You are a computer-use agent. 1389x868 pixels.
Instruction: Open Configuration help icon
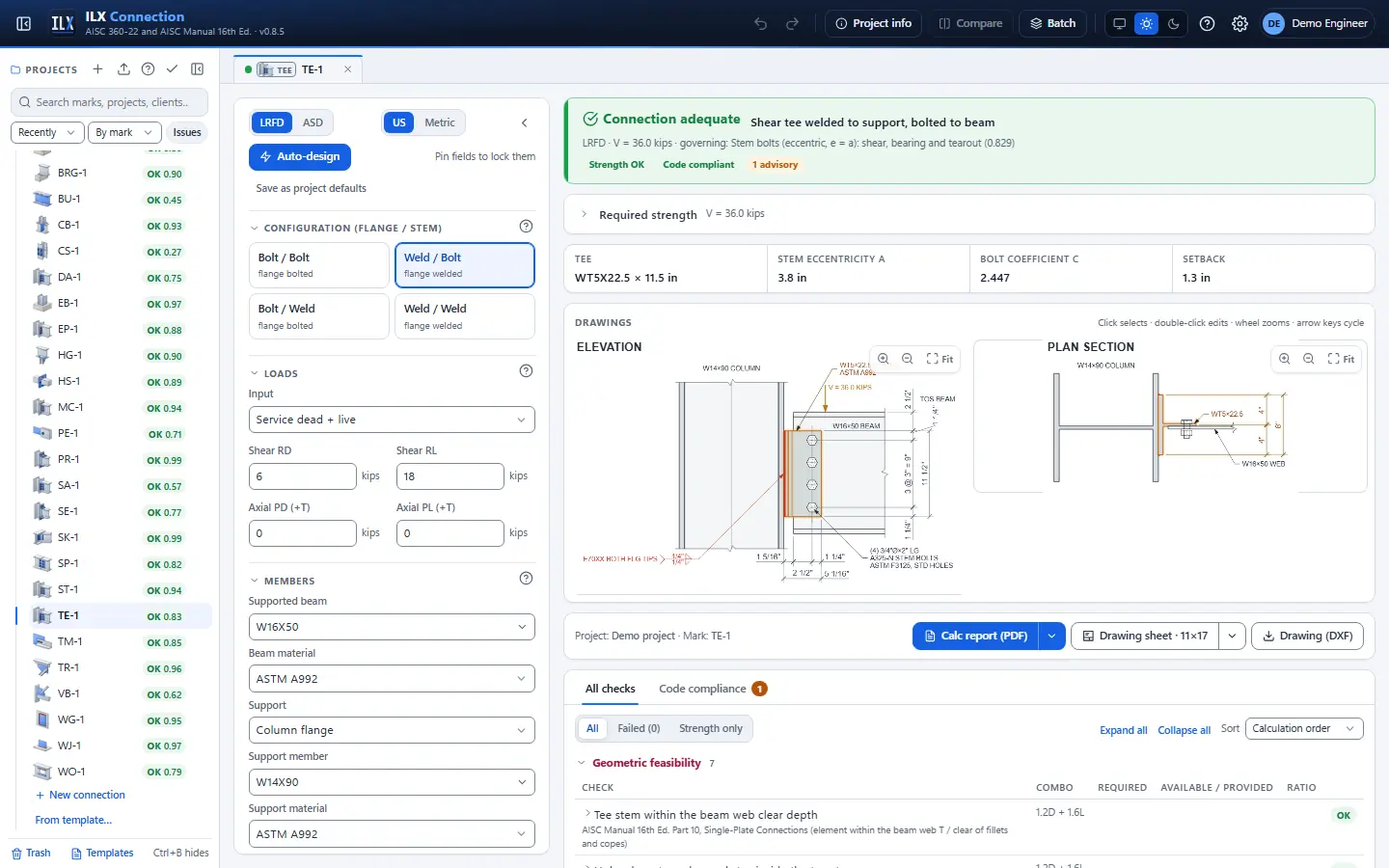click(526, 227)
